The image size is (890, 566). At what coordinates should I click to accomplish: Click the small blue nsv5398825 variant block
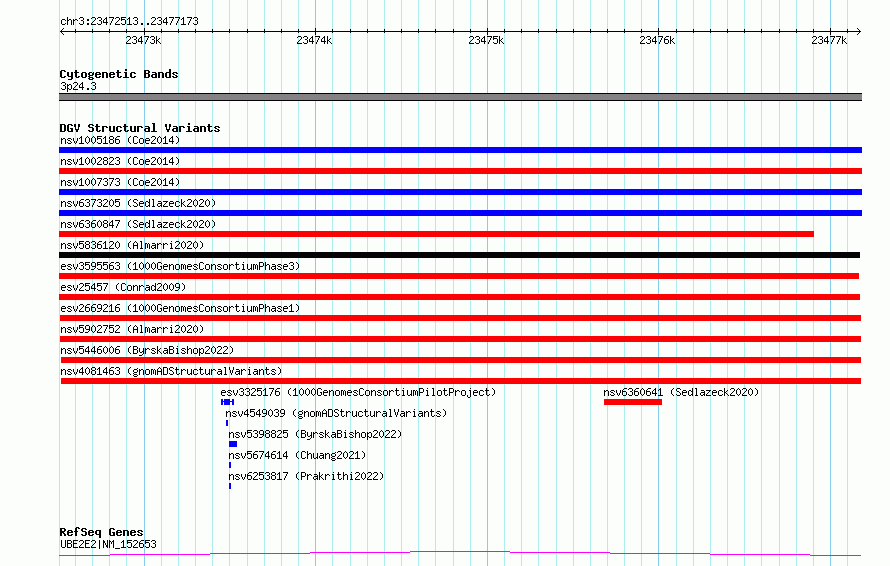tap(233, 444)
